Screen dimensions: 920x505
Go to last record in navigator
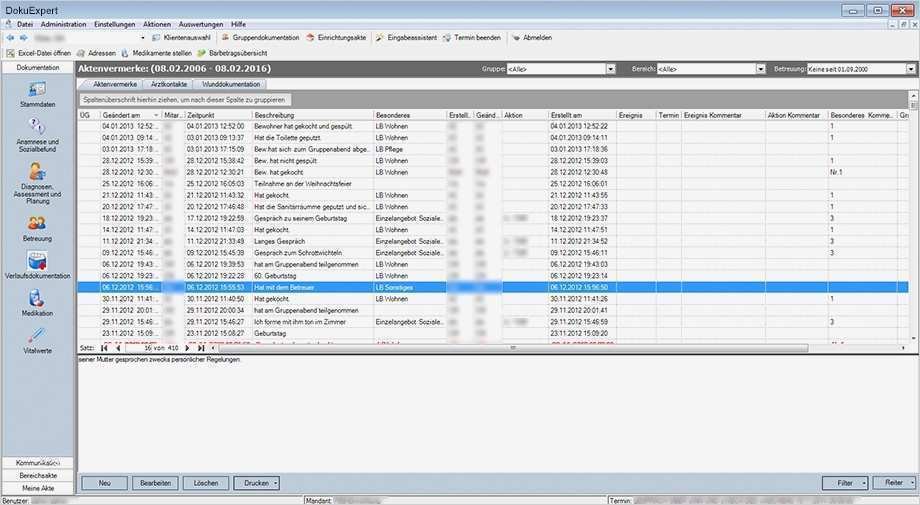[201, 348]
